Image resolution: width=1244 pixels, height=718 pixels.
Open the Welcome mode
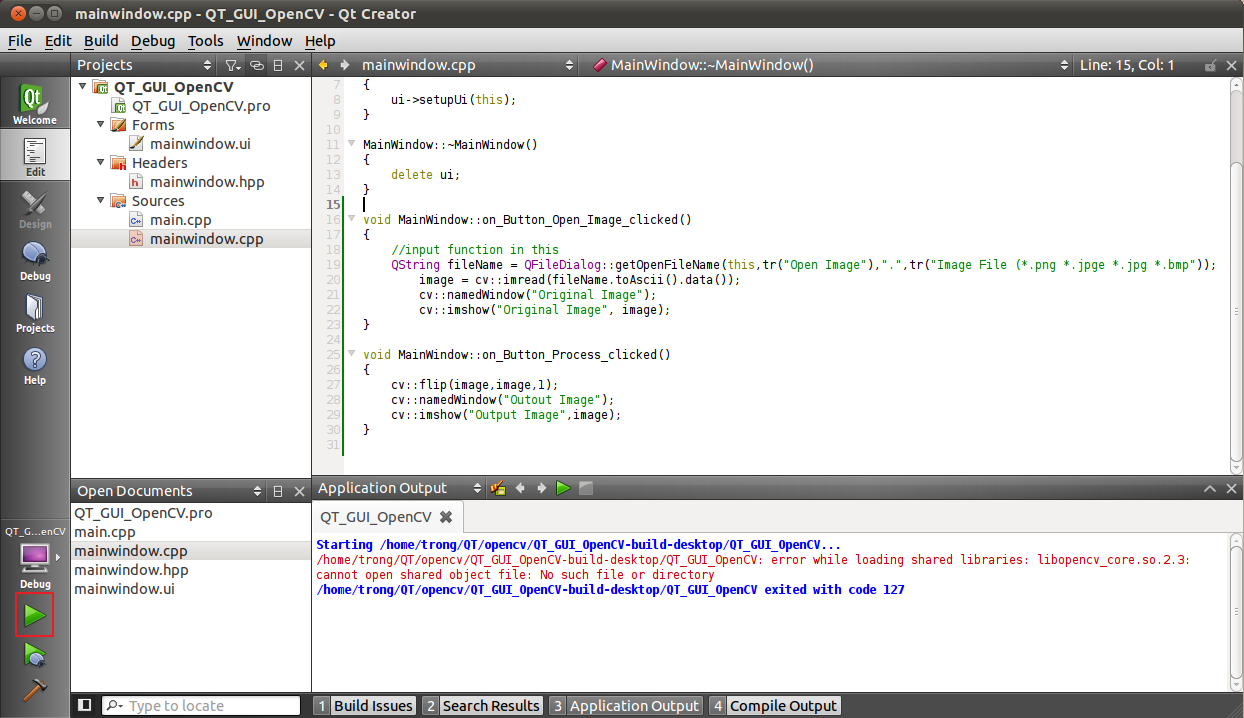pos(35,105)
